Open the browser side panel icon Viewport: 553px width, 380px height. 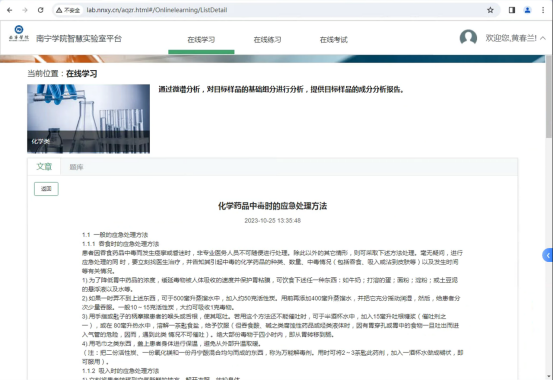[x=512, y=10]
